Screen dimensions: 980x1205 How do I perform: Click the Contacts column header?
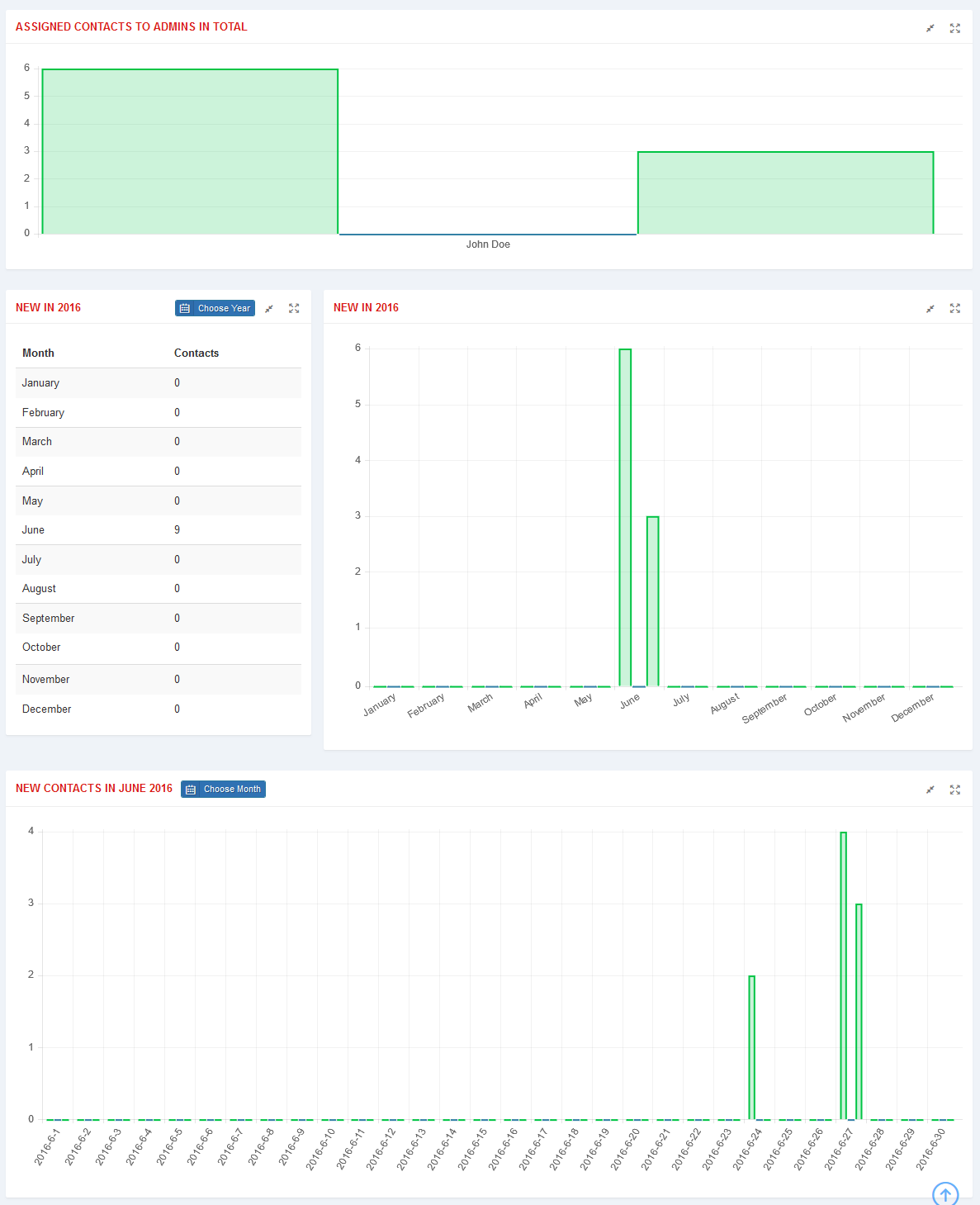click(x=196, y=353)
